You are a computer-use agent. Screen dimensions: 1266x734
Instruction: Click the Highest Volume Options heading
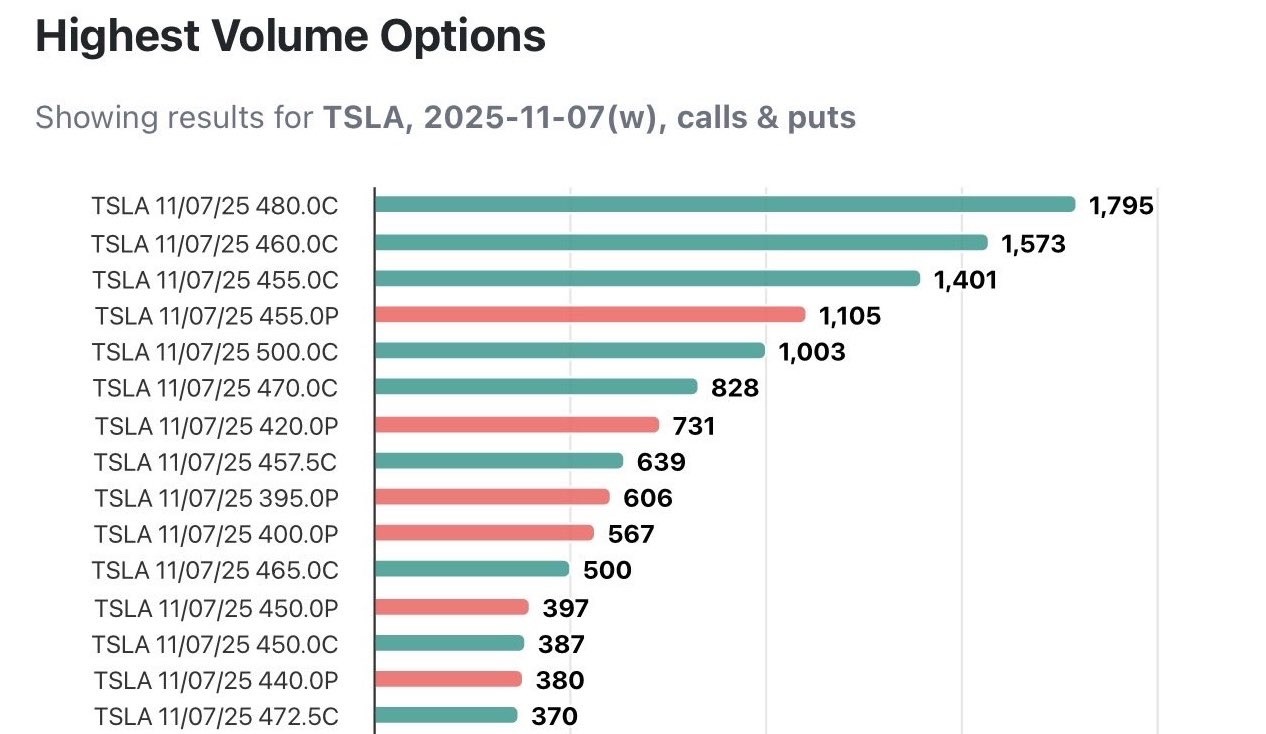coord(290,36)
